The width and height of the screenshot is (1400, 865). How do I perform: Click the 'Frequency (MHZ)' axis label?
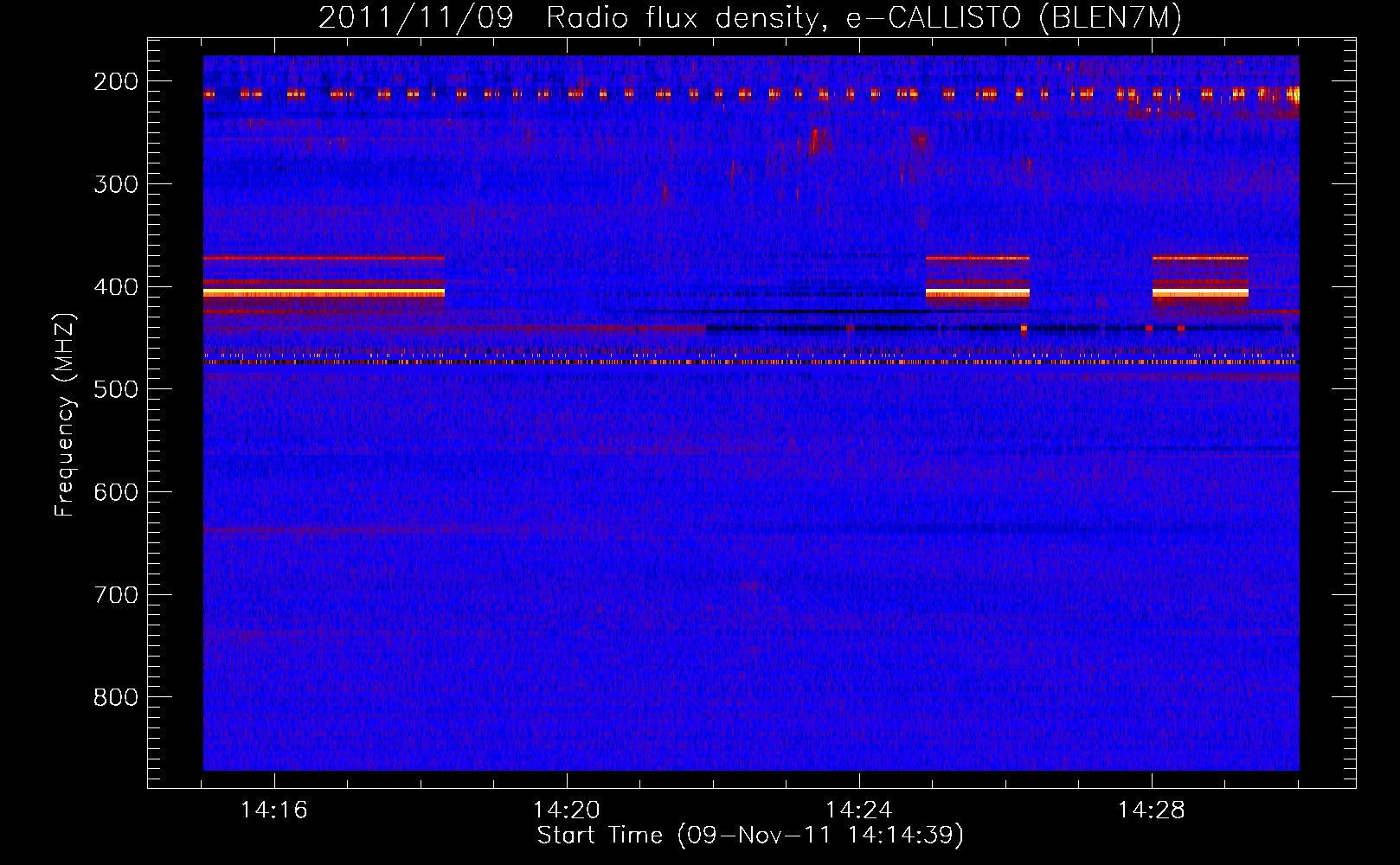pyautogui.click(x=65, y=414)
